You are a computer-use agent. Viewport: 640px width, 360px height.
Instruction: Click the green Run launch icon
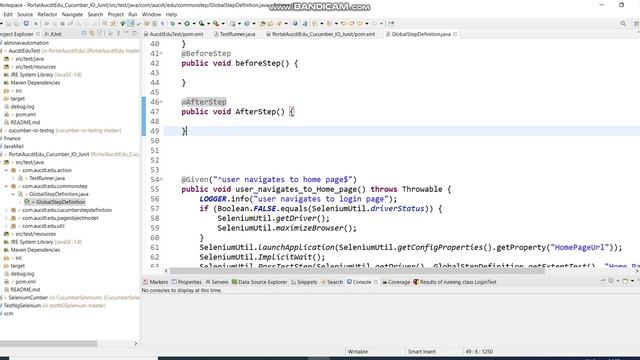pyautogui.click(x=187, y=24)
